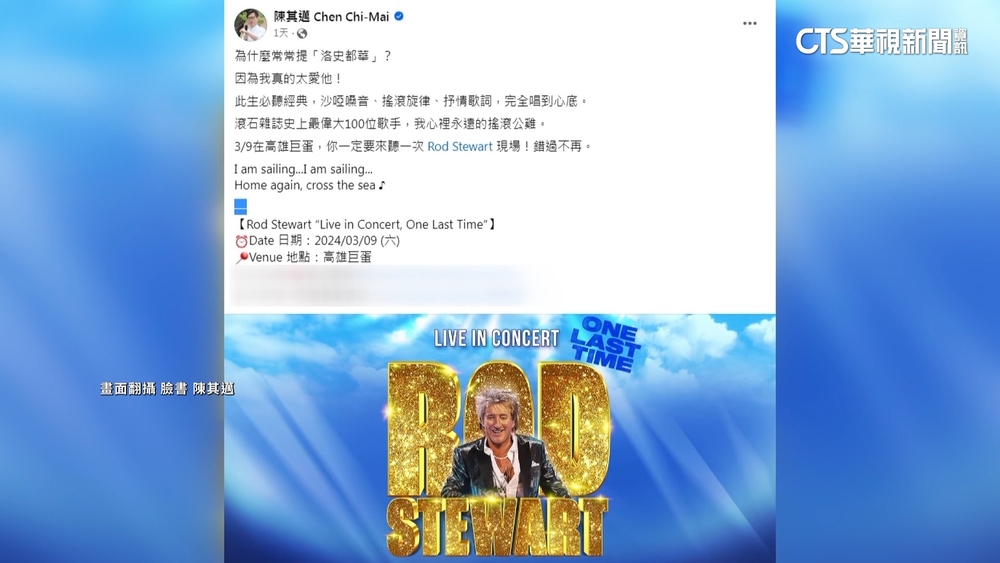
Task: Click the '畫面翻攝 臉書 陳其邁' source caption
Action: click(167, 388)
